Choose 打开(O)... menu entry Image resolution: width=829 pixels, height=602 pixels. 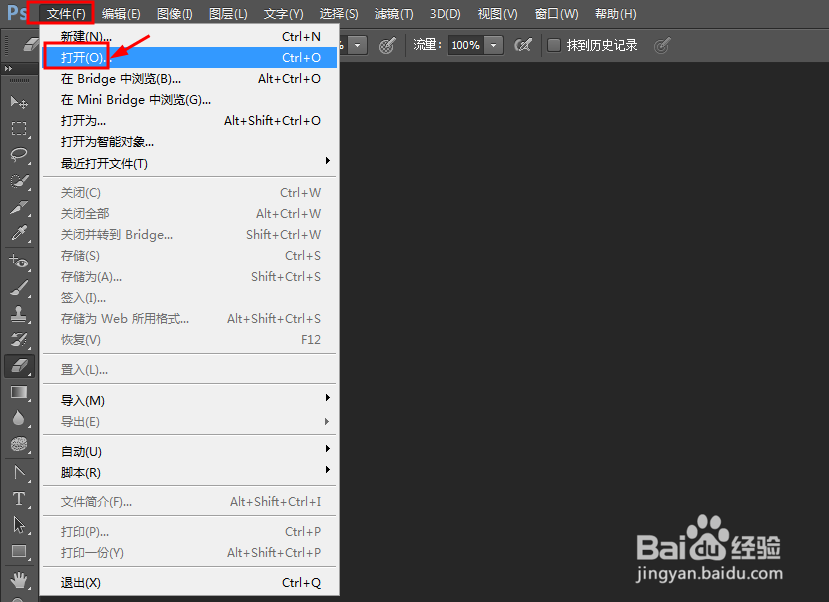190,58
